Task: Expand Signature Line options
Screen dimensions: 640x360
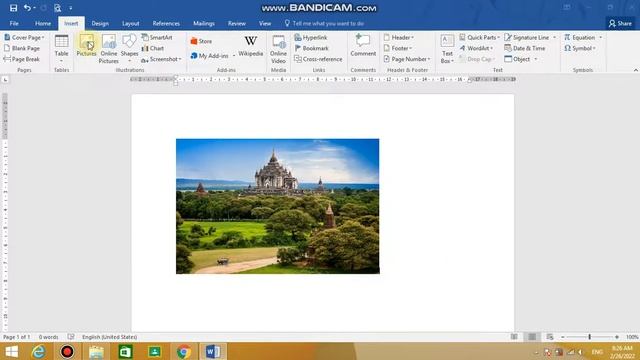Action: 554,38
